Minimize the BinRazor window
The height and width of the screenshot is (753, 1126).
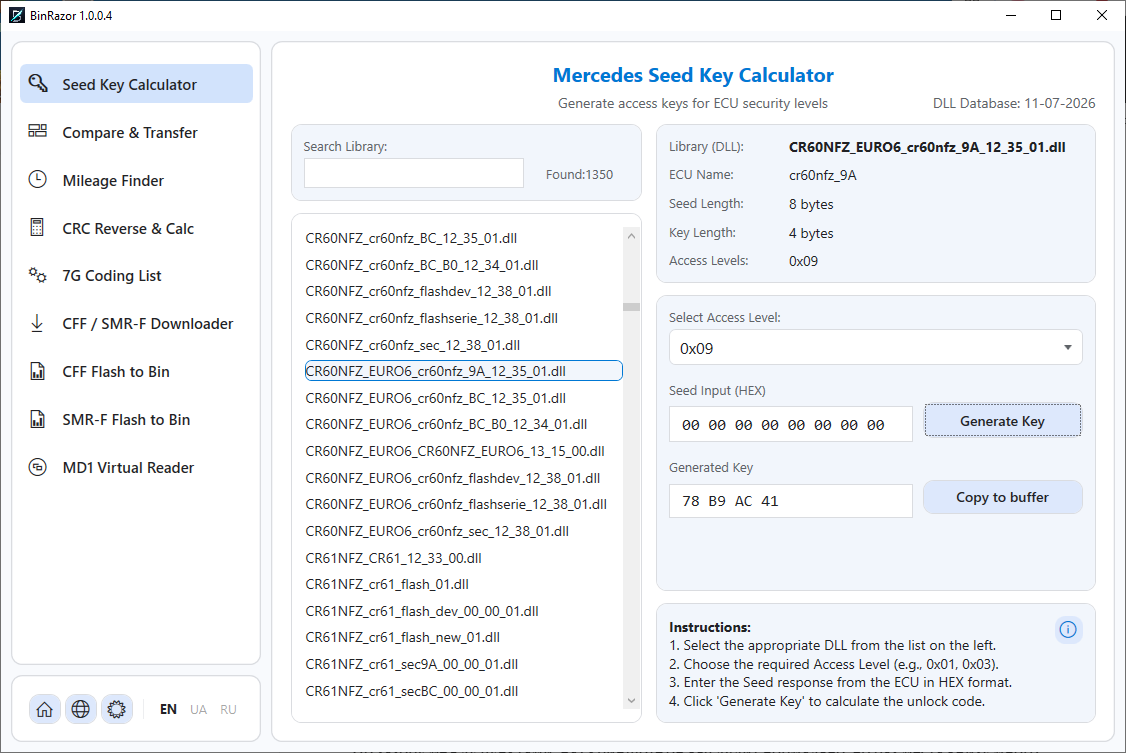pos(1011,15)
